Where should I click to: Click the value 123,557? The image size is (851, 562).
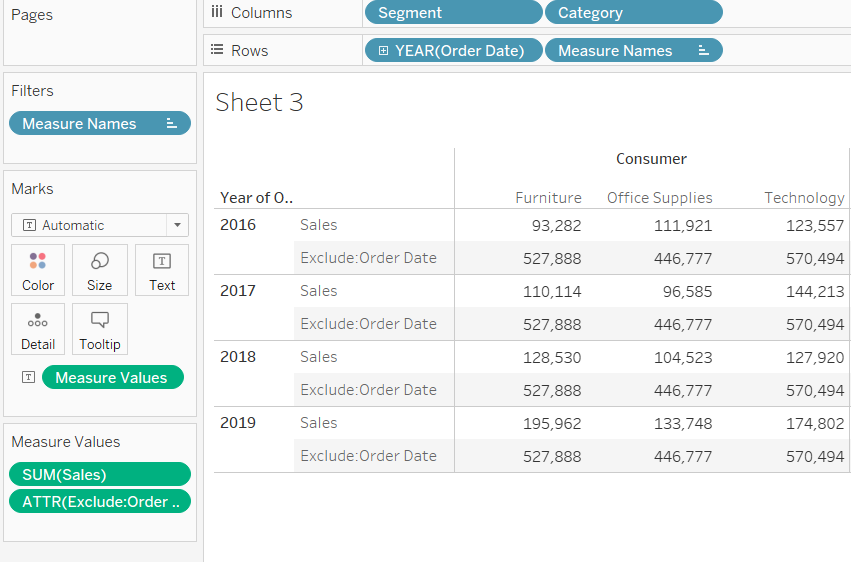(815, 226)
